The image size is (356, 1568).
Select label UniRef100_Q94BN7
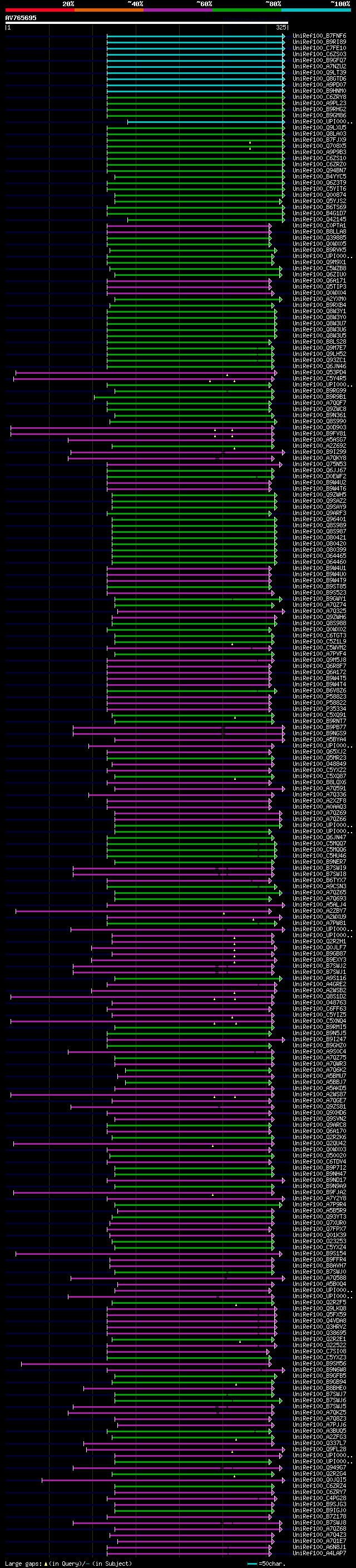click(x=319, y=170)
